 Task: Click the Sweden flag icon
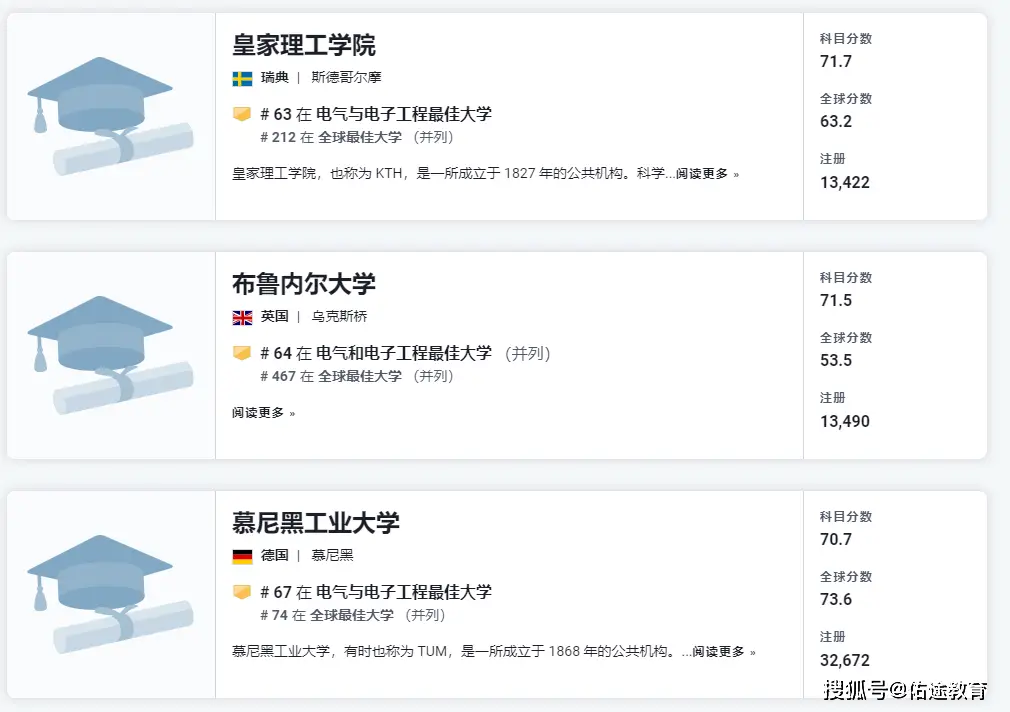[242, 78]
